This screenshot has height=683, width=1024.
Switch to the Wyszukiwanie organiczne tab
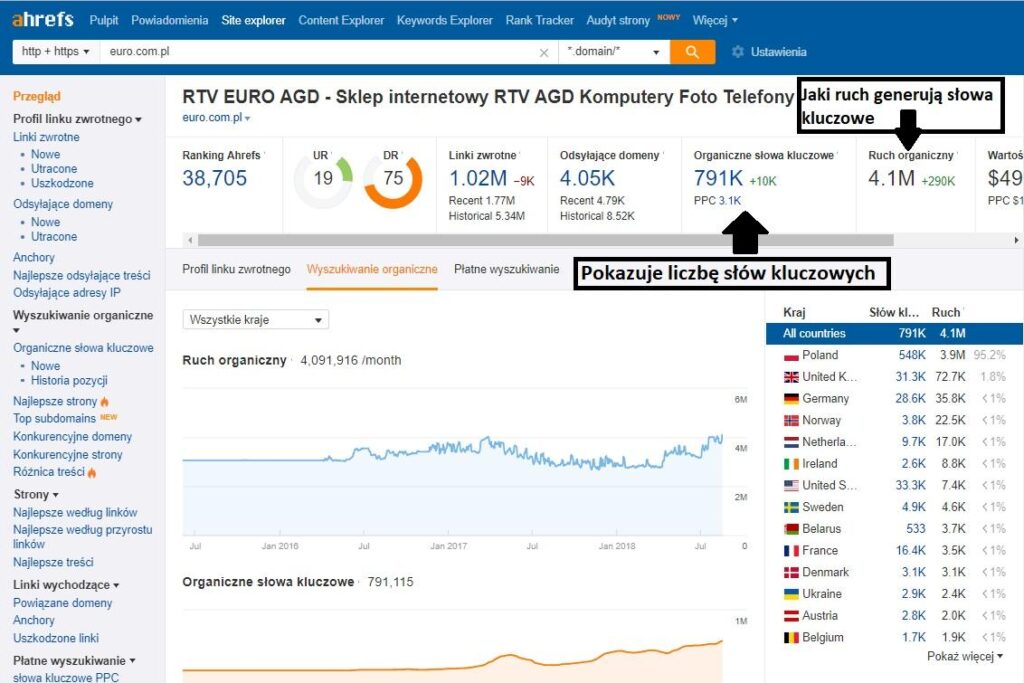[372, 269]
